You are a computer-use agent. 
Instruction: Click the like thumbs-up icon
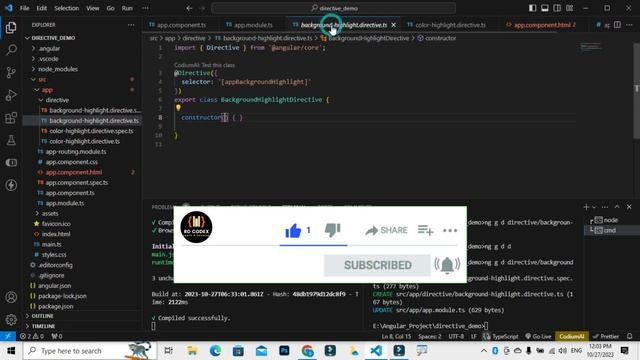click(x=293, y=231)
